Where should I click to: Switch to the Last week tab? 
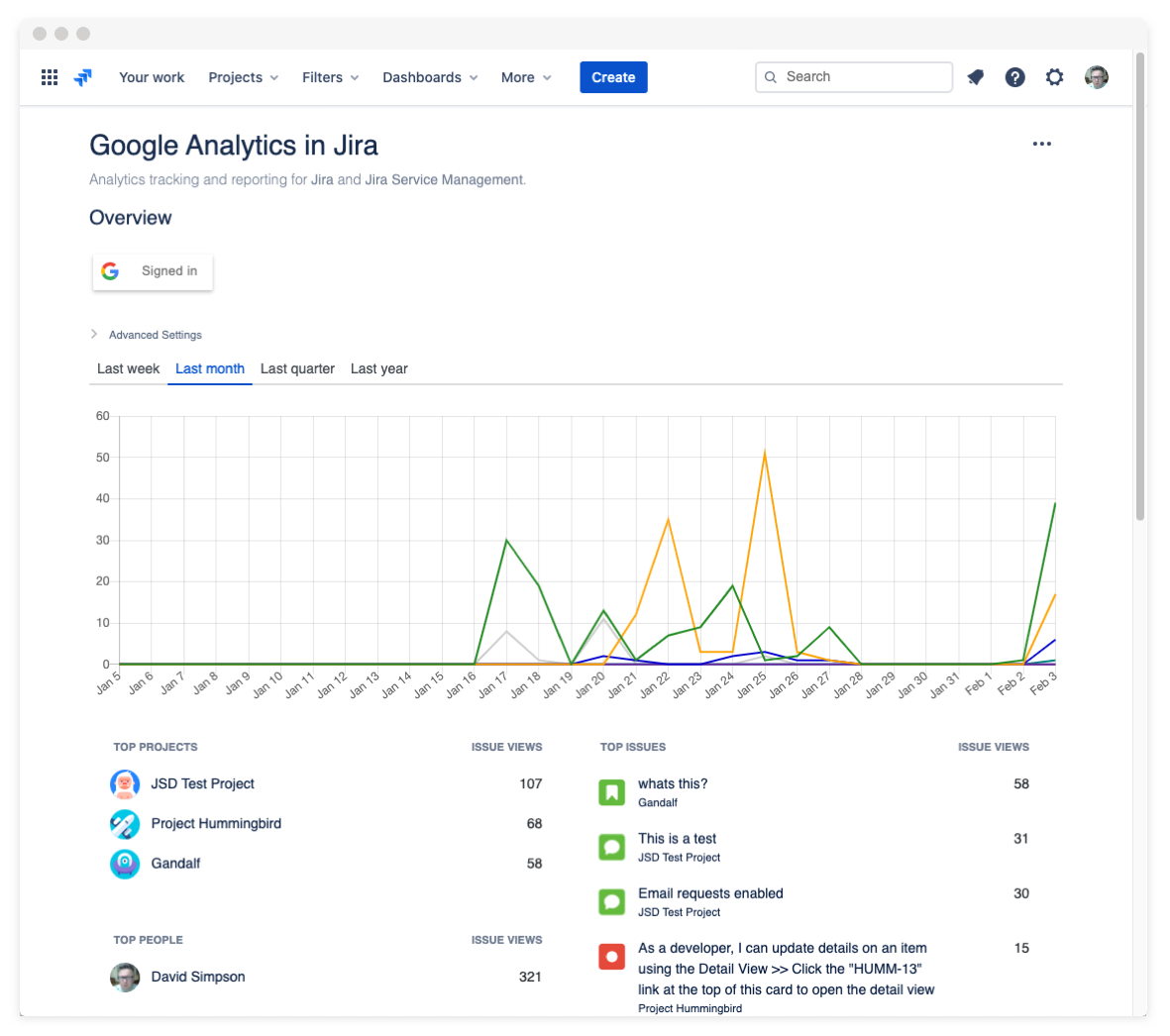(128, 368)
